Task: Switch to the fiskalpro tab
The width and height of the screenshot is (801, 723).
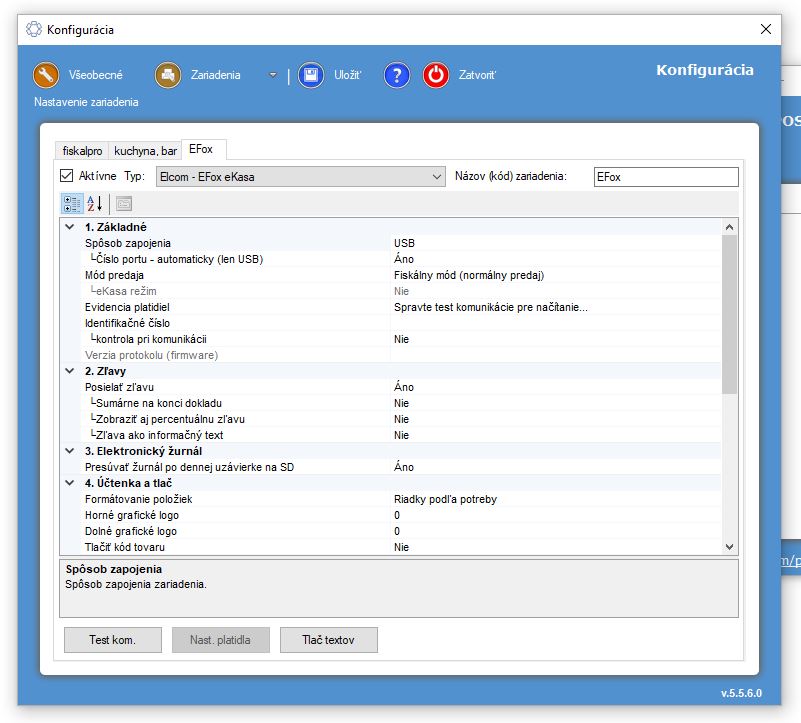Action: tap(83, 151)
